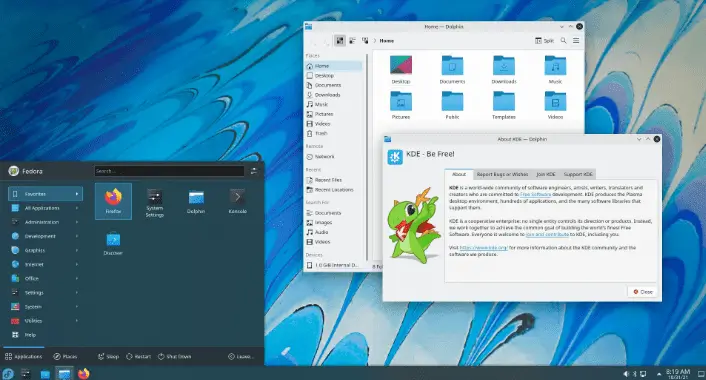Launch the Discover software center

coord(113,243)
